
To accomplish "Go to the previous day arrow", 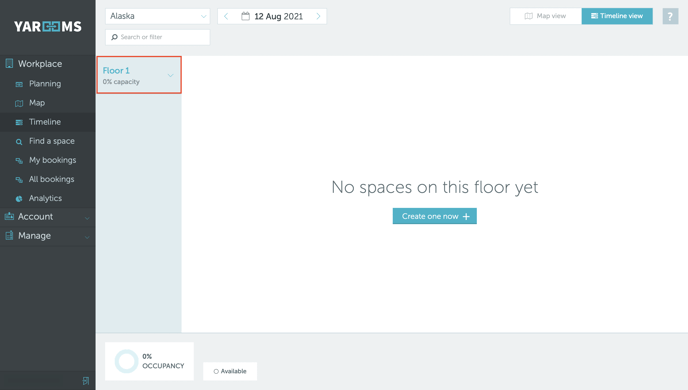I will [x=226, y=16].
